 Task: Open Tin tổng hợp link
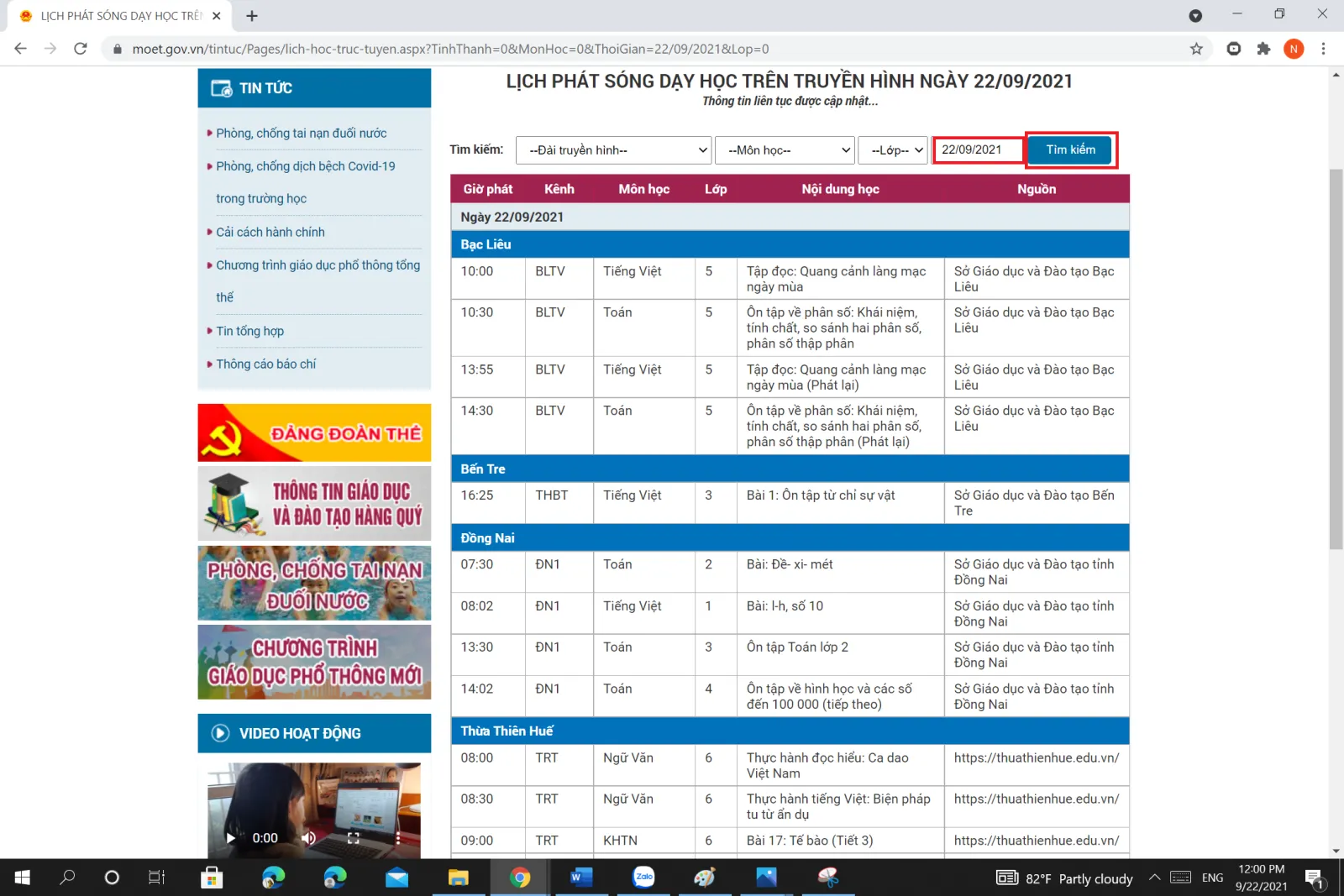point(249,331)
